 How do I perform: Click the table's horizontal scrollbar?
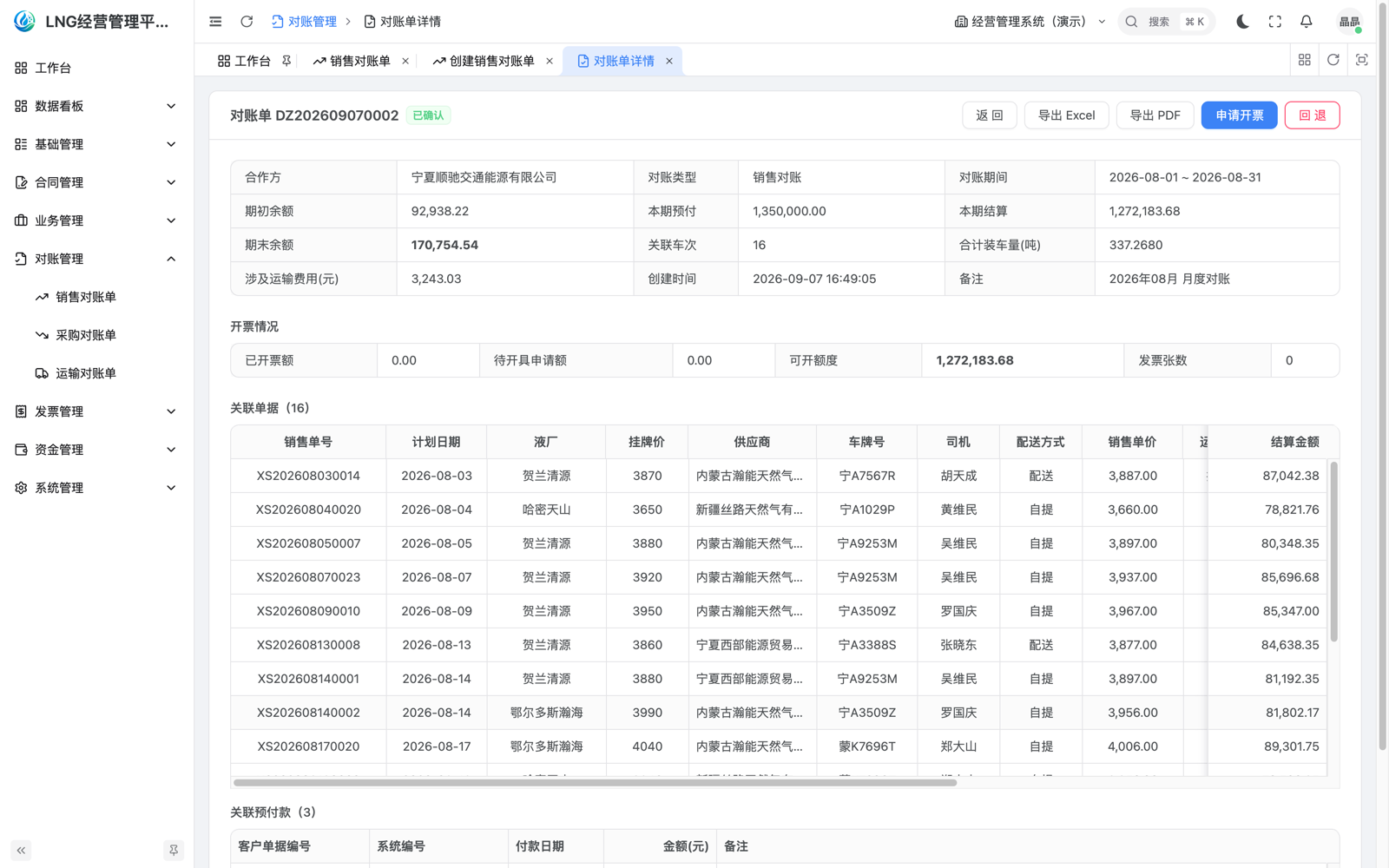(x=595, y=782)
